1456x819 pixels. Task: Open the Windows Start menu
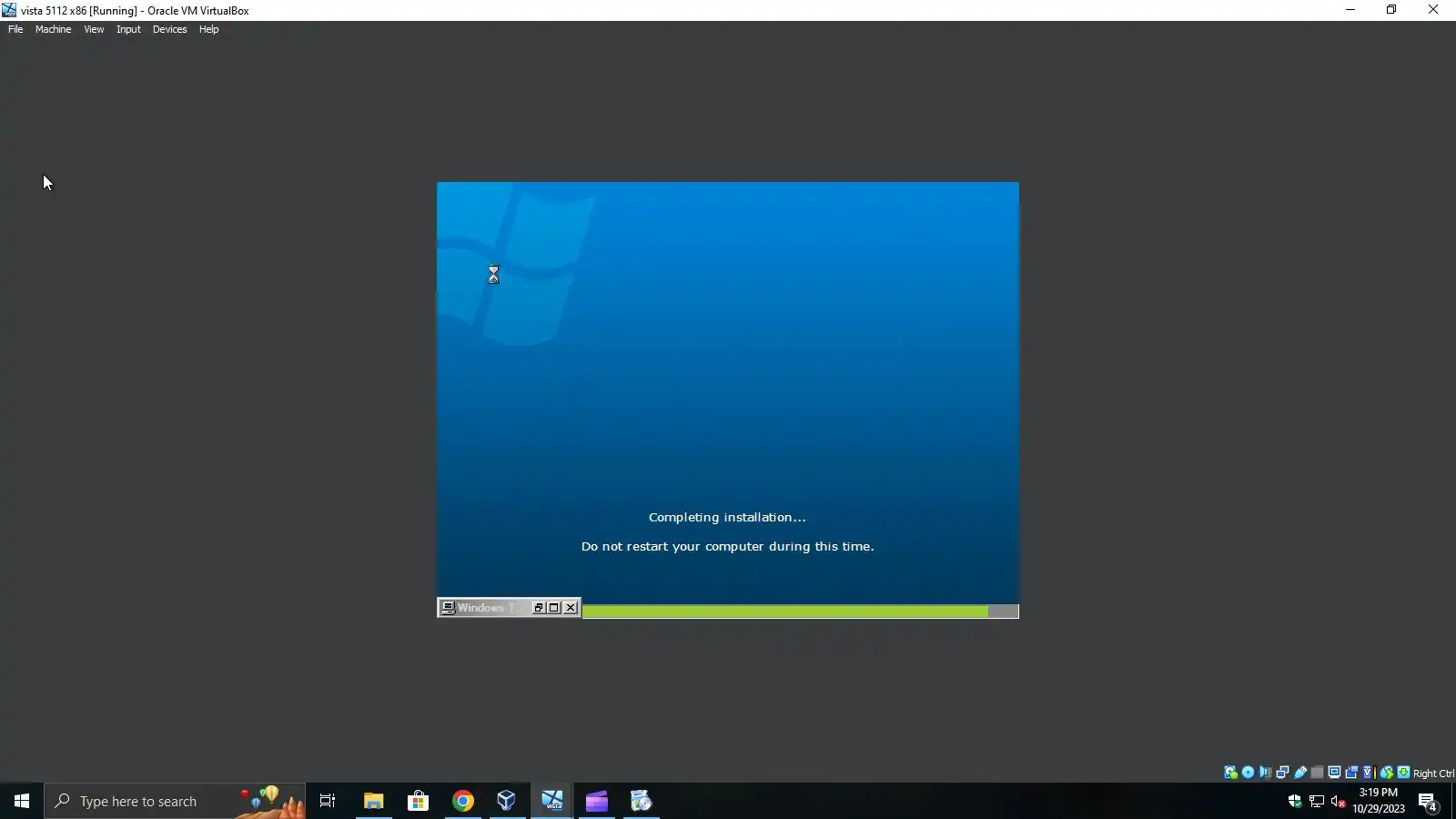tap(22, 801)
